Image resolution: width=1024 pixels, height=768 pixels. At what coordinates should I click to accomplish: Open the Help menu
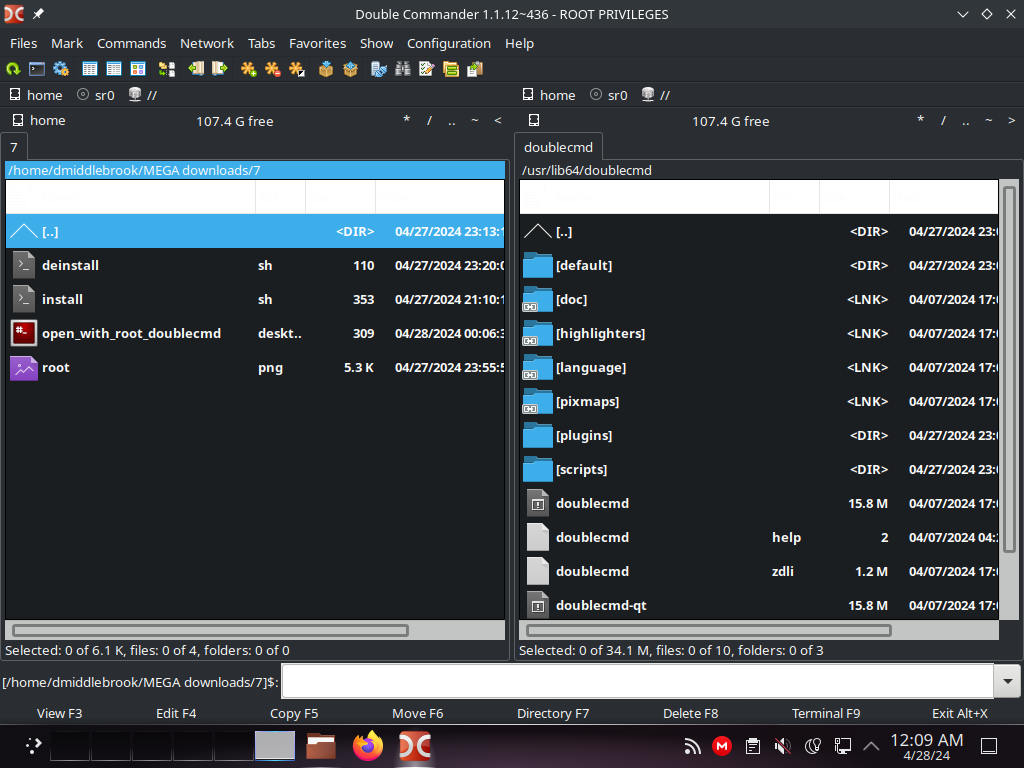click(x=519, y=43)
